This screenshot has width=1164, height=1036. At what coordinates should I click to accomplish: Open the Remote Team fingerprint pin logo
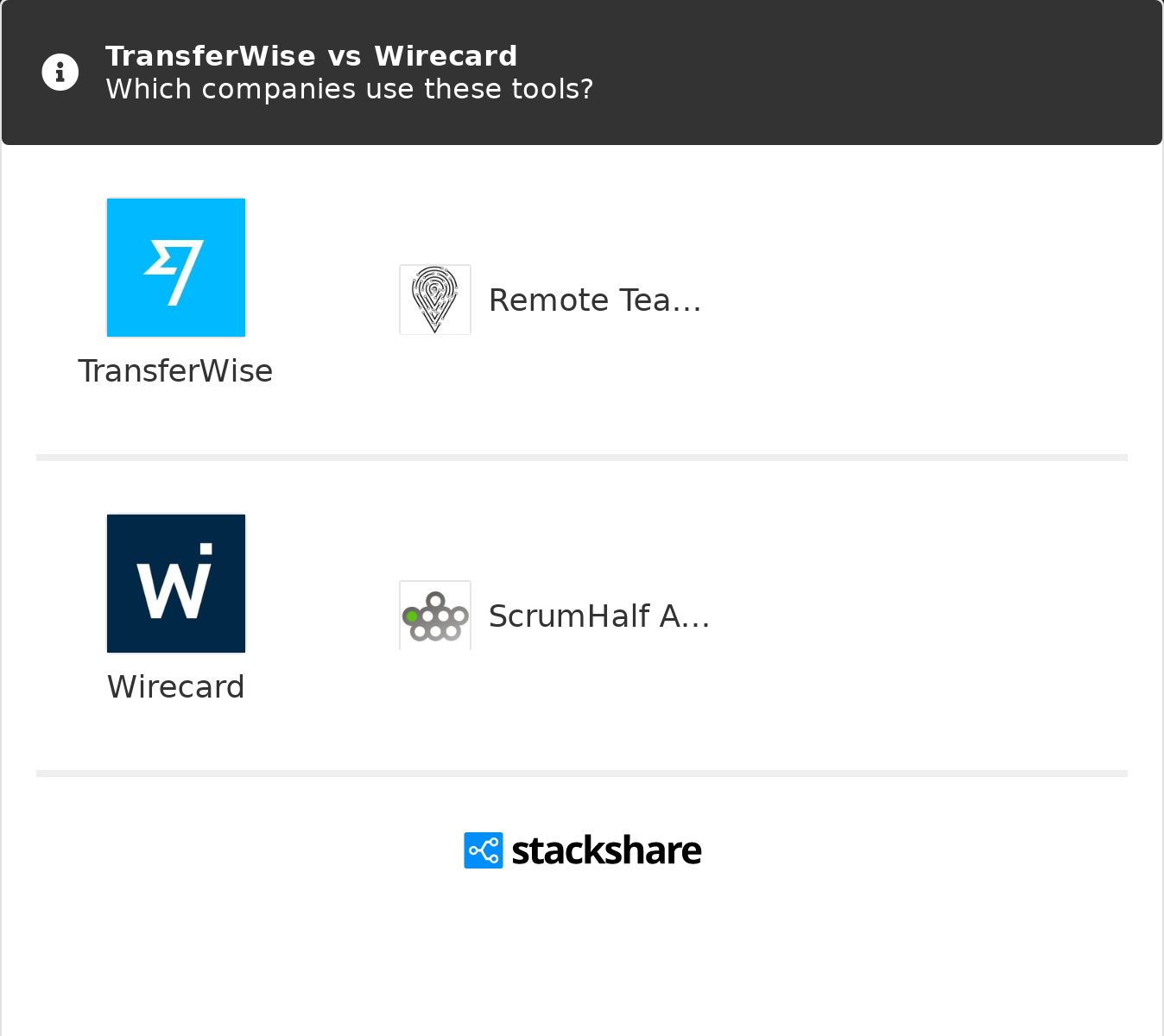pyautogui.click(x=435, y=300)
